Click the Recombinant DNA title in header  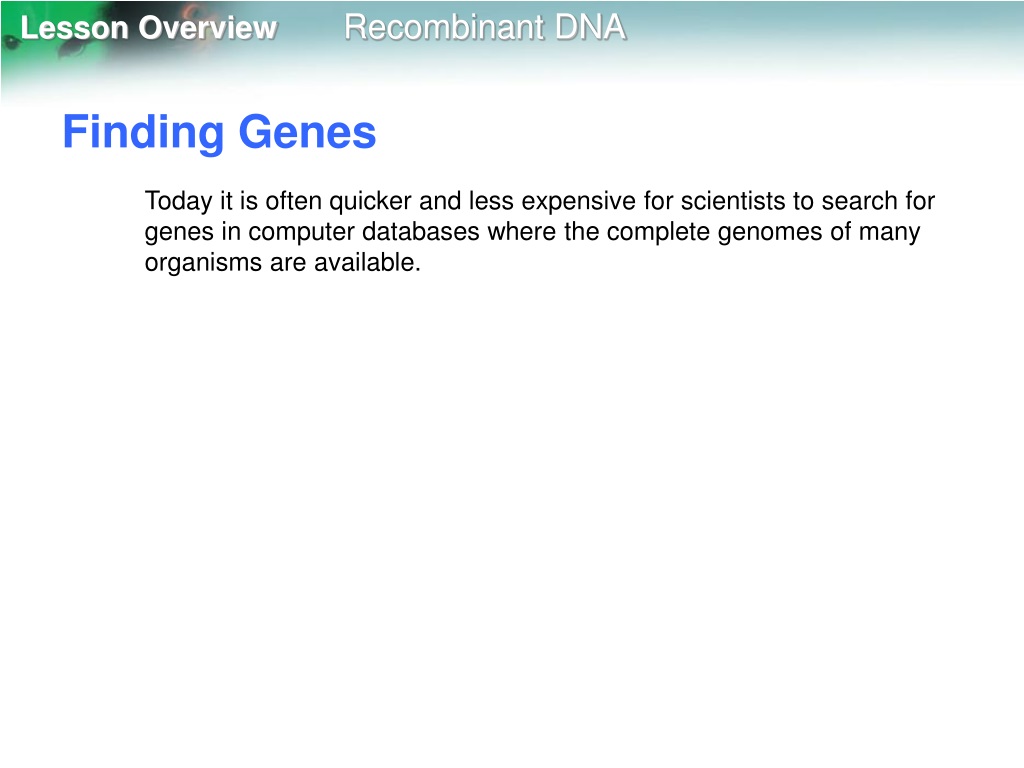point(485,27)
